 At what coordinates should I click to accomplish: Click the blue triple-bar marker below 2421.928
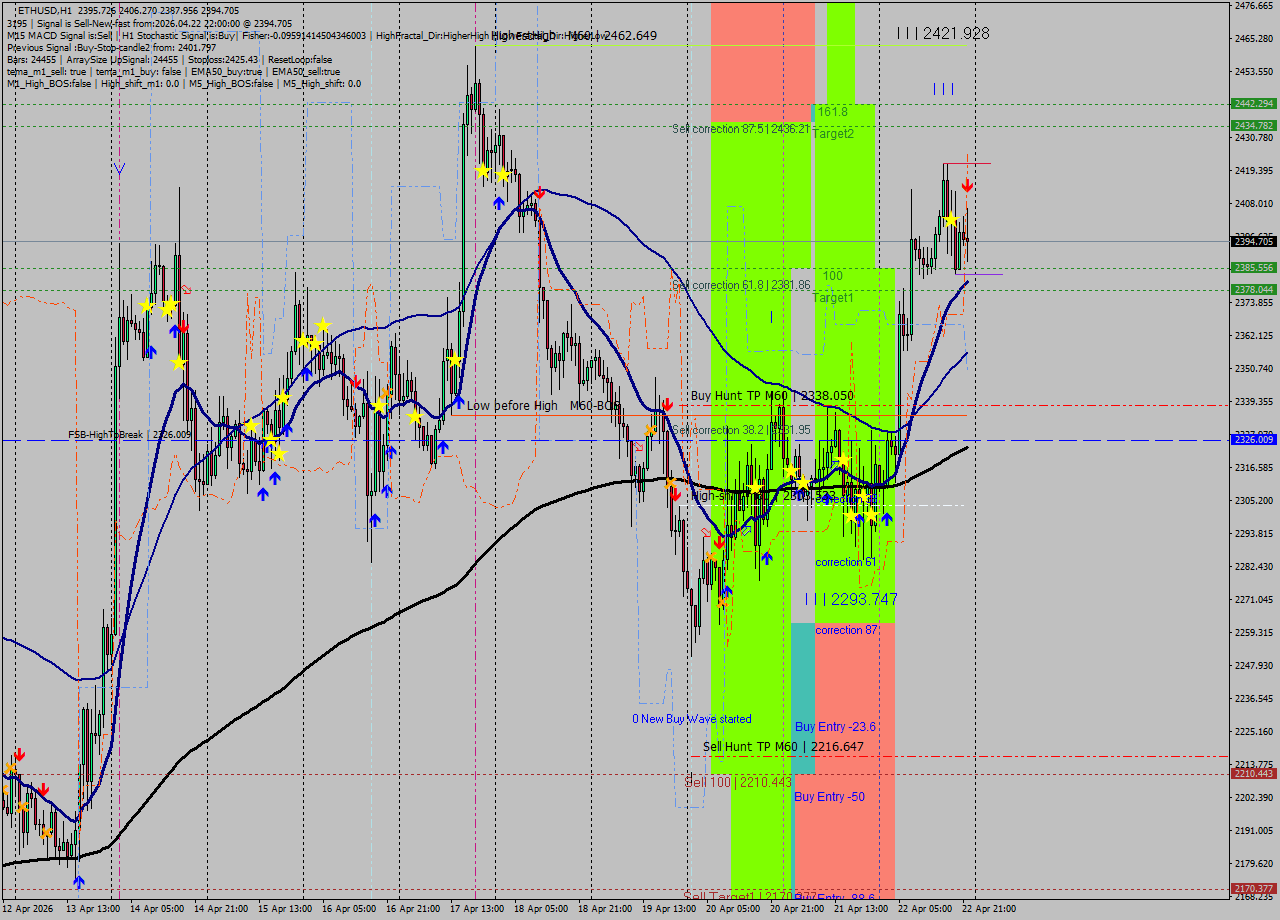(x=943, y=89)
